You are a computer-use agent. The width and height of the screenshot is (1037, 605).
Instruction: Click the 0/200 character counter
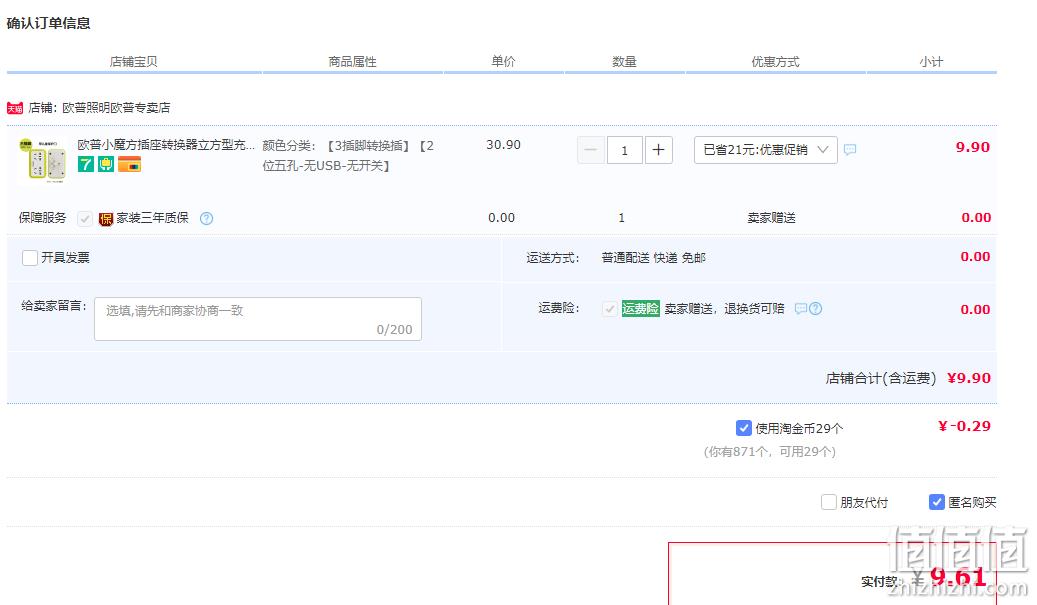[394, 329]
